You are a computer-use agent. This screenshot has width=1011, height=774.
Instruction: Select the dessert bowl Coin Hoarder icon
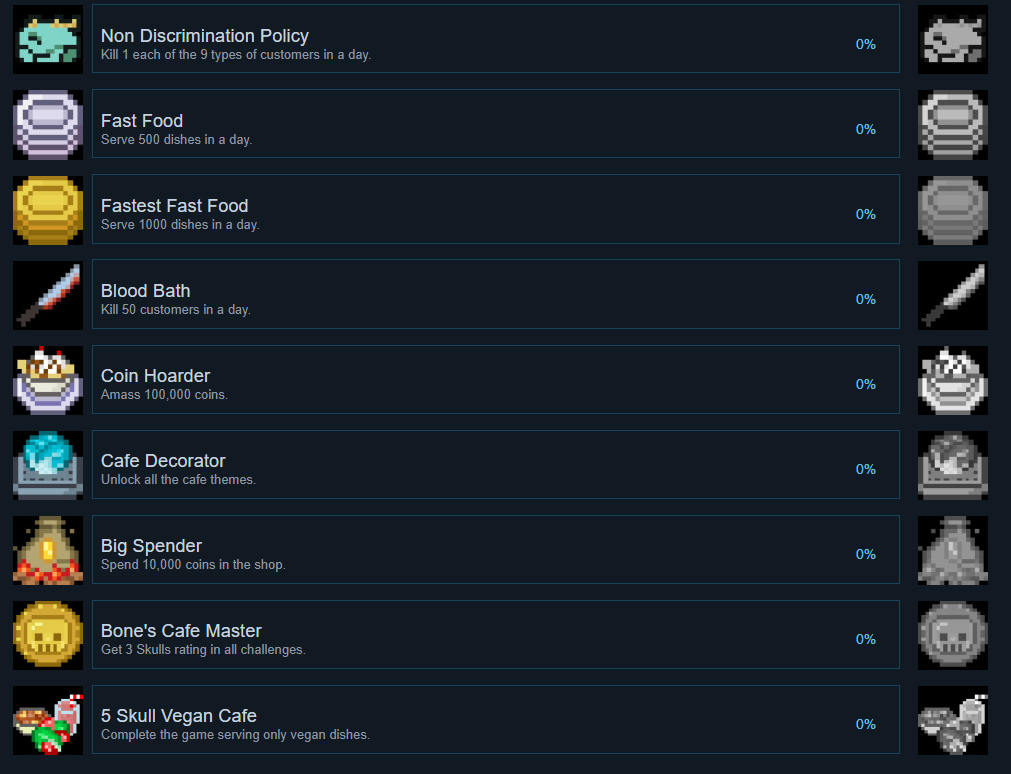click(48, 380)
